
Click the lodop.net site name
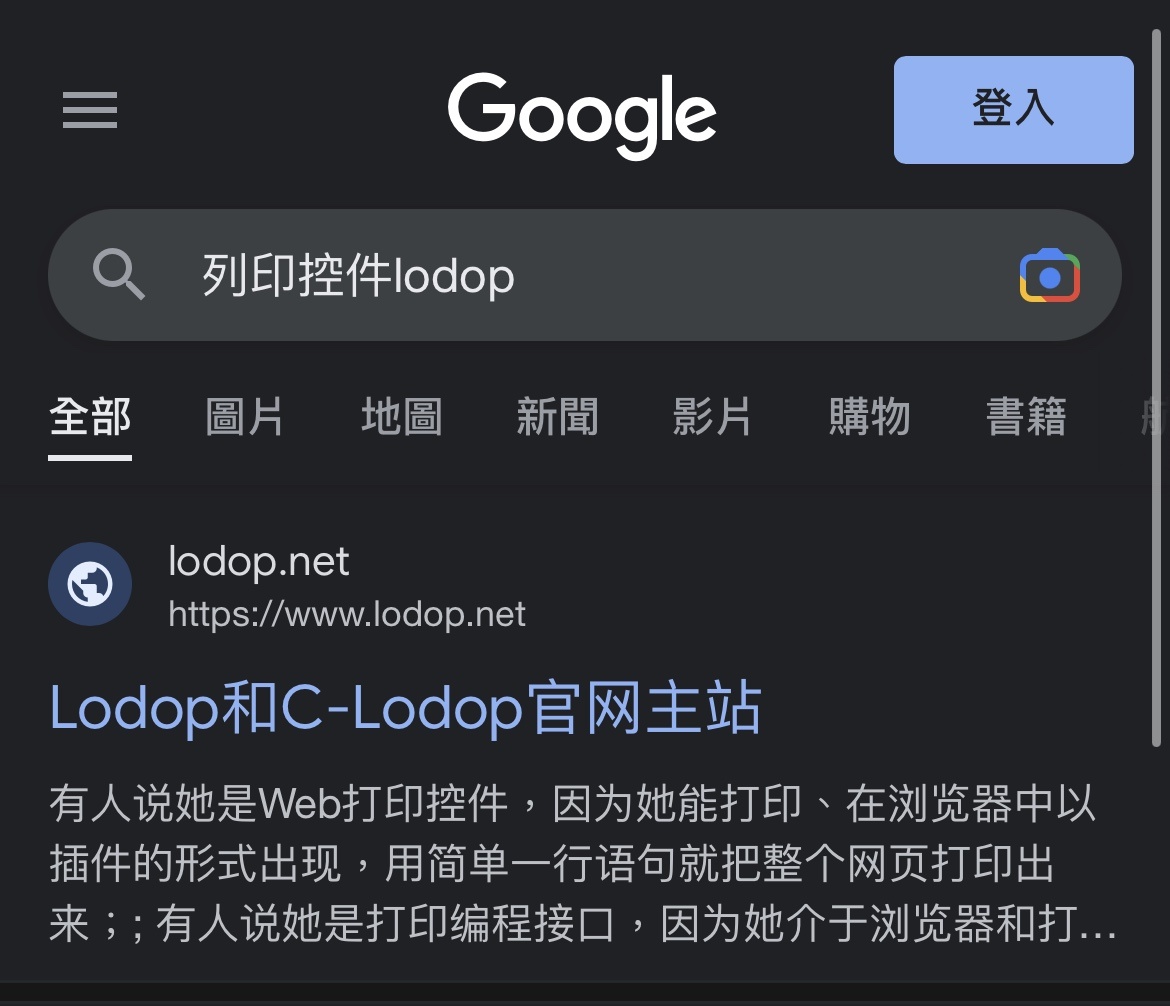click(258, 561)
